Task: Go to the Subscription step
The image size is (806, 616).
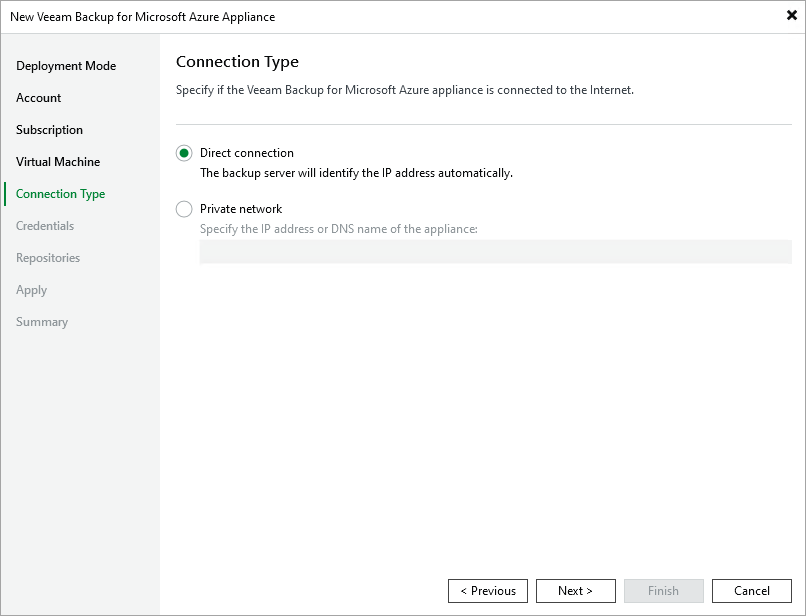Action: click(47, 129)
